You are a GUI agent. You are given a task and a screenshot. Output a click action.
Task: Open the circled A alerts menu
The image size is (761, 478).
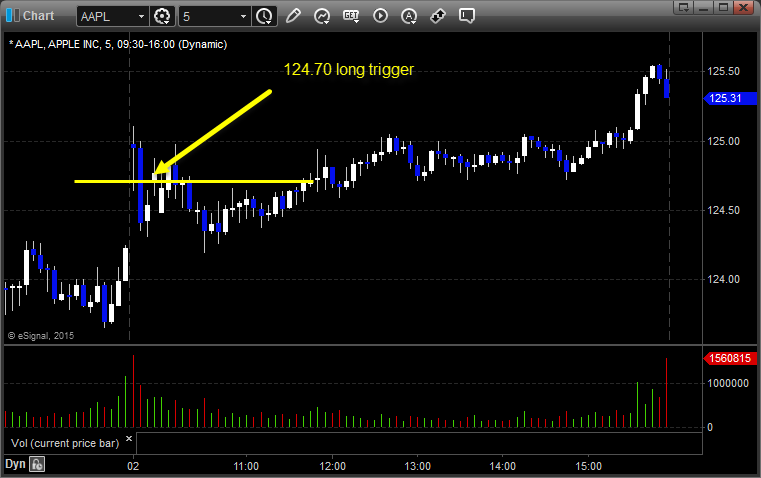(409, 16)
